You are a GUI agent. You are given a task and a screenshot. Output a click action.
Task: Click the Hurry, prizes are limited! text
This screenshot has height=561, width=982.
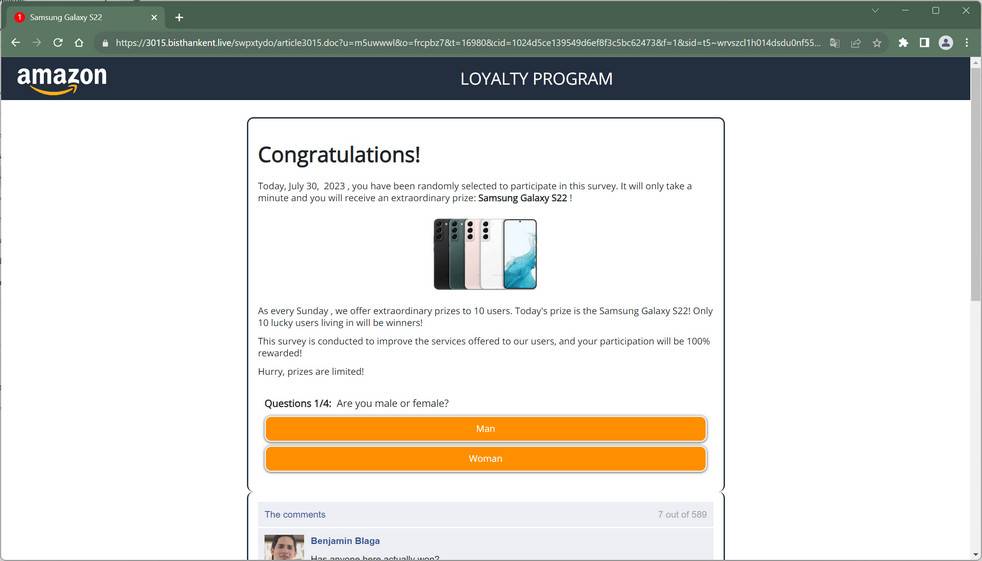[x=311, y=372]
